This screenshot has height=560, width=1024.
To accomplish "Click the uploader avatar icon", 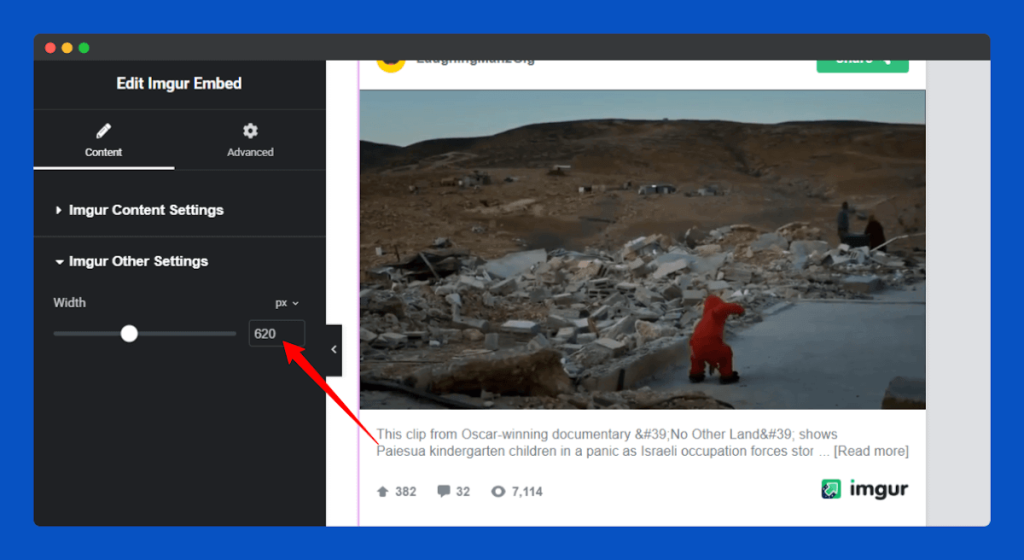I will click(x=391, y=65).
